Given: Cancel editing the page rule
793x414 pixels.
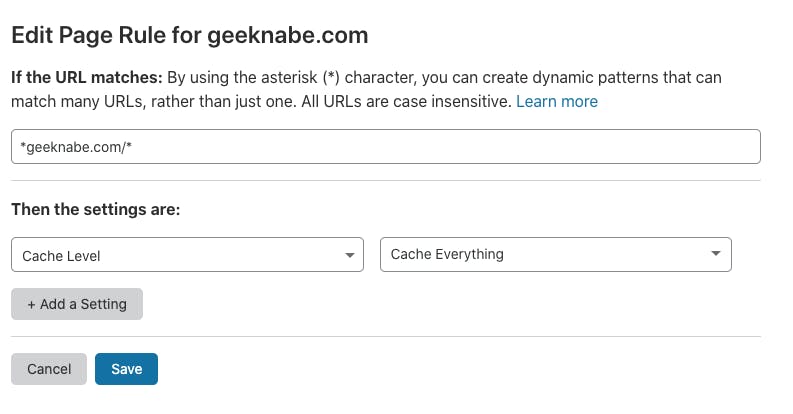Looking at the screenshot, I should pos(49,369).
